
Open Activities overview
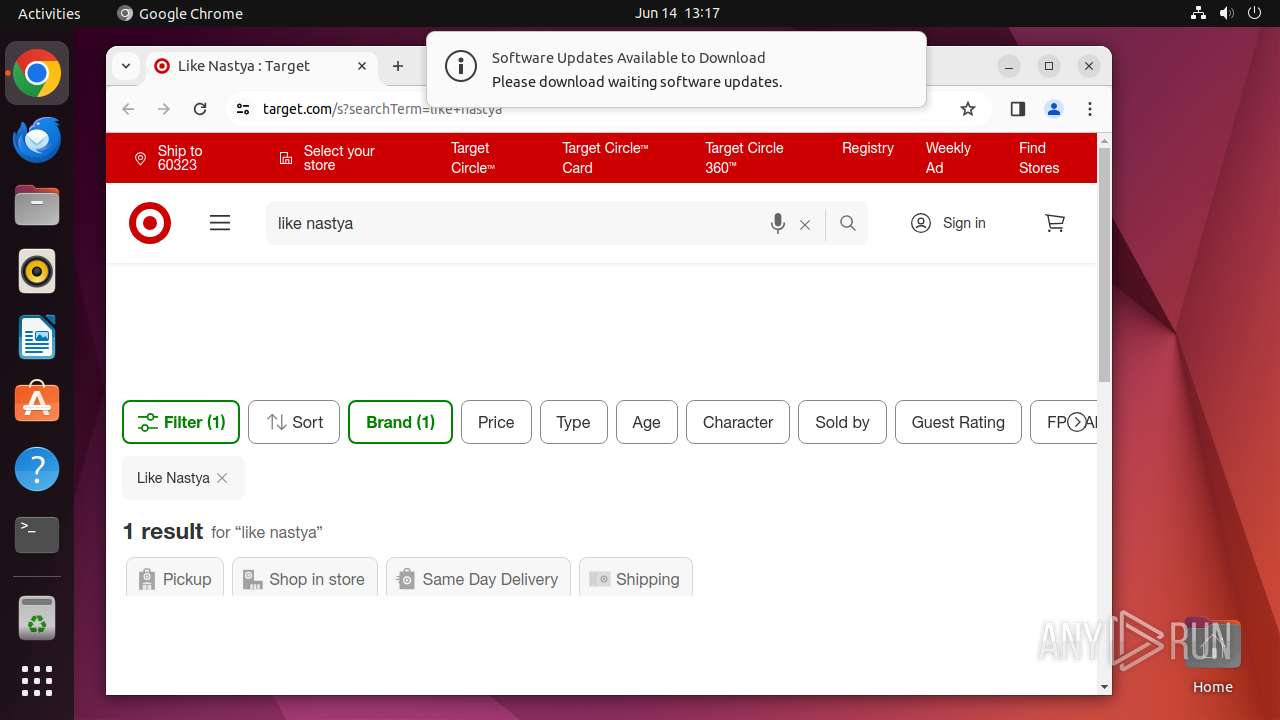click(x=49, y=13)
